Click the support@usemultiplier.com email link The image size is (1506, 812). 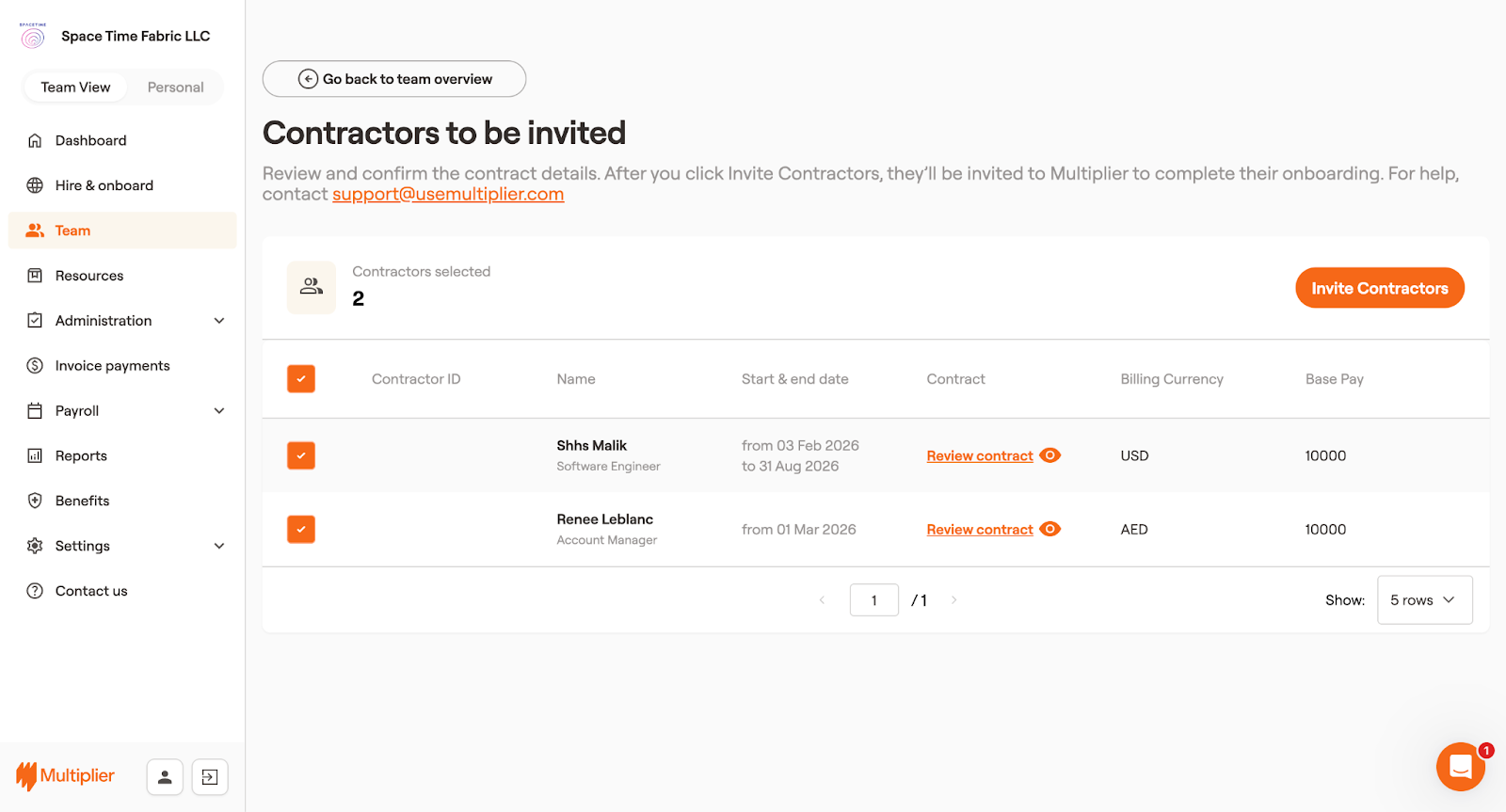click(448, 195)
